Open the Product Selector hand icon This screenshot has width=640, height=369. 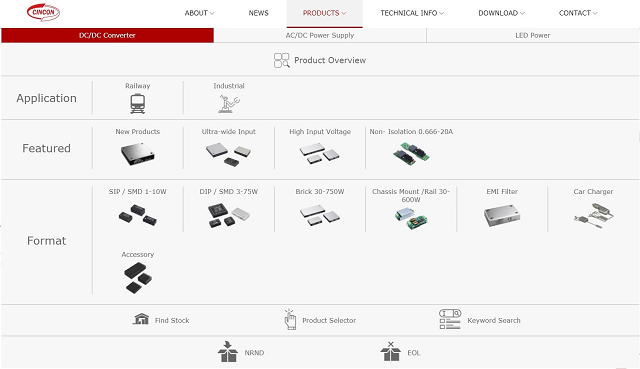click(290, 320)
